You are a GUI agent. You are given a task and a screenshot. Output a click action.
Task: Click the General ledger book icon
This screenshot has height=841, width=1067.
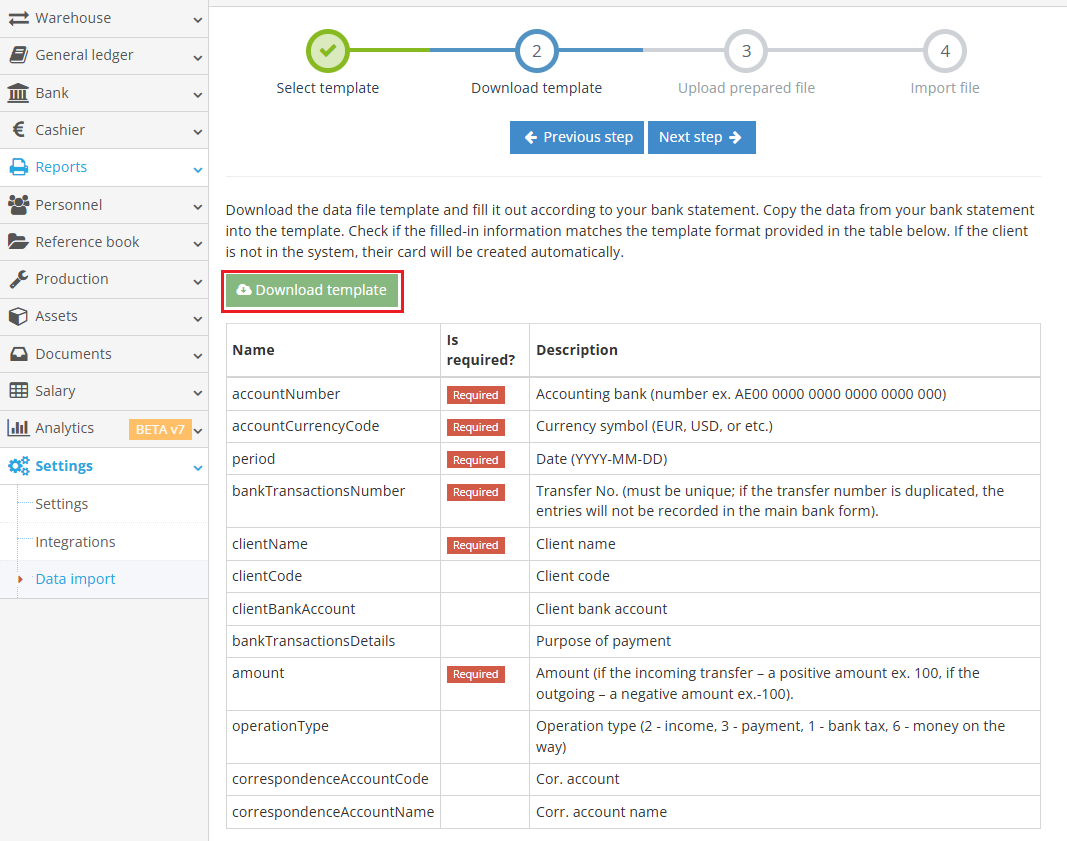pos(18,55)
